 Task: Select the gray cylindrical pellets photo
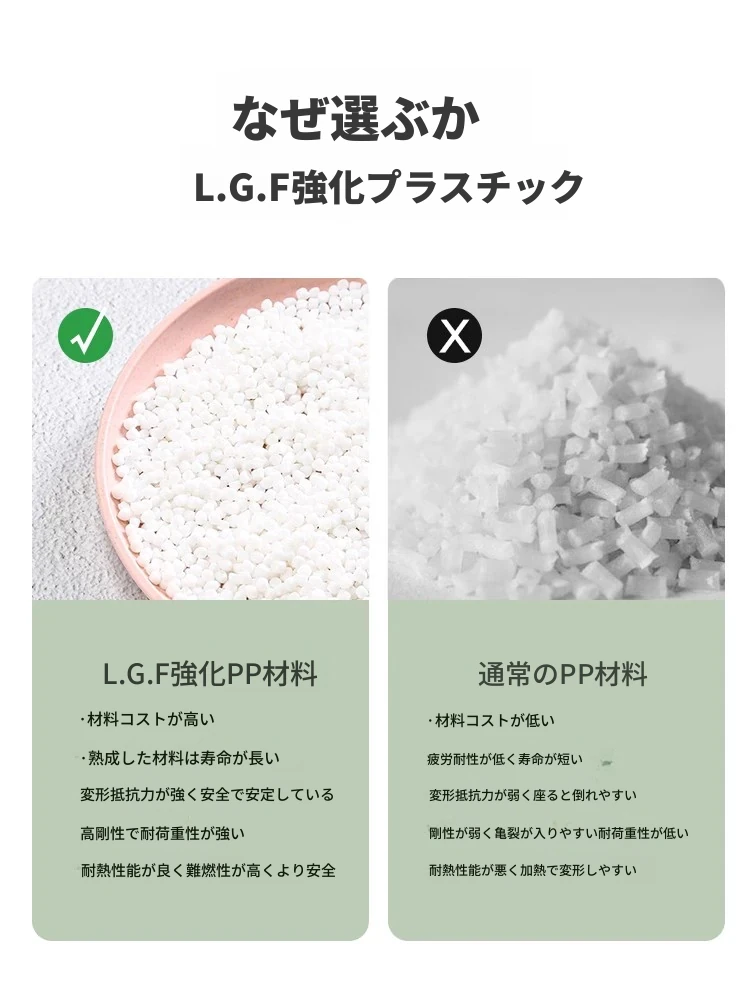point(556,439)
